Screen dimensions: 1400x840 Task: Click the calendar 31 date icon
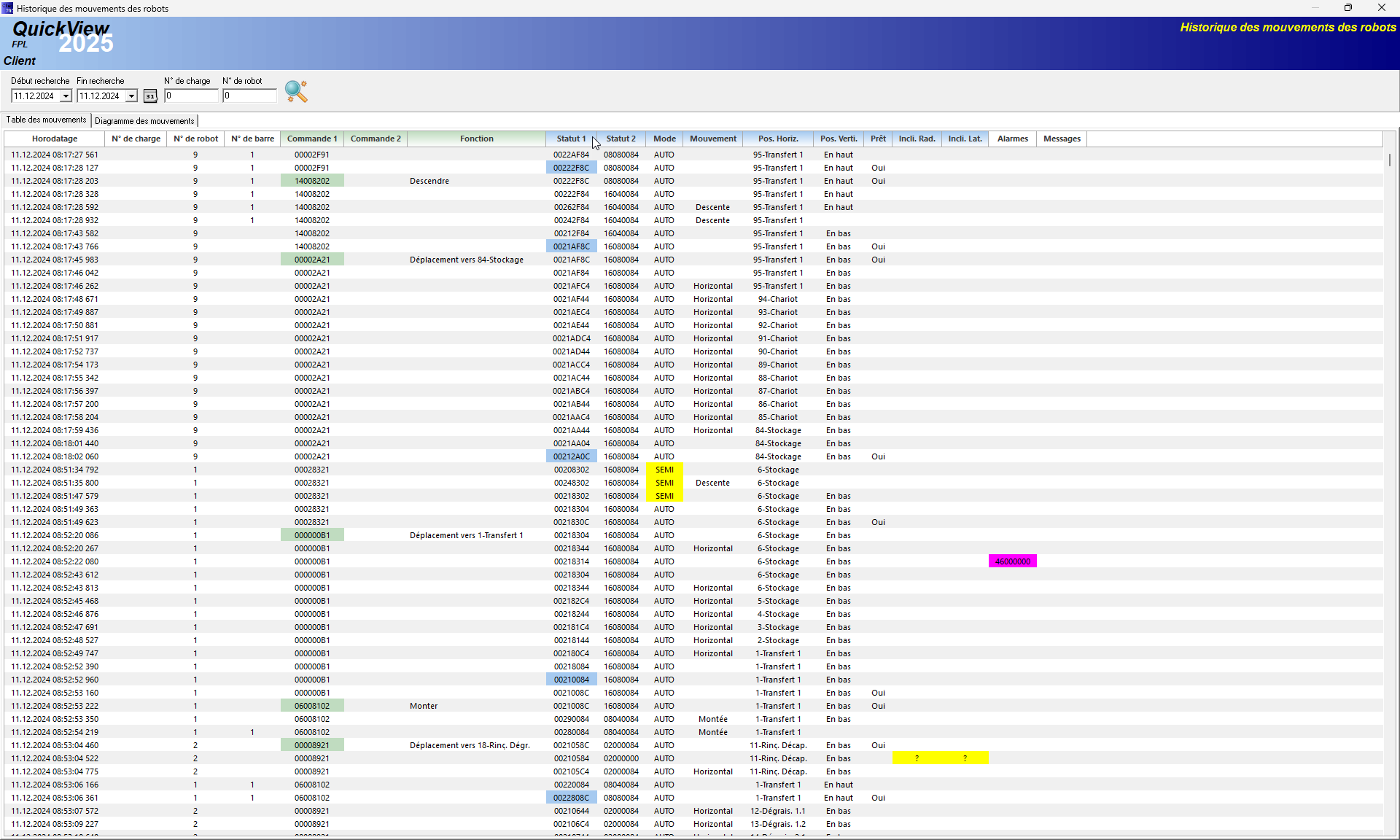coord(150,96)
